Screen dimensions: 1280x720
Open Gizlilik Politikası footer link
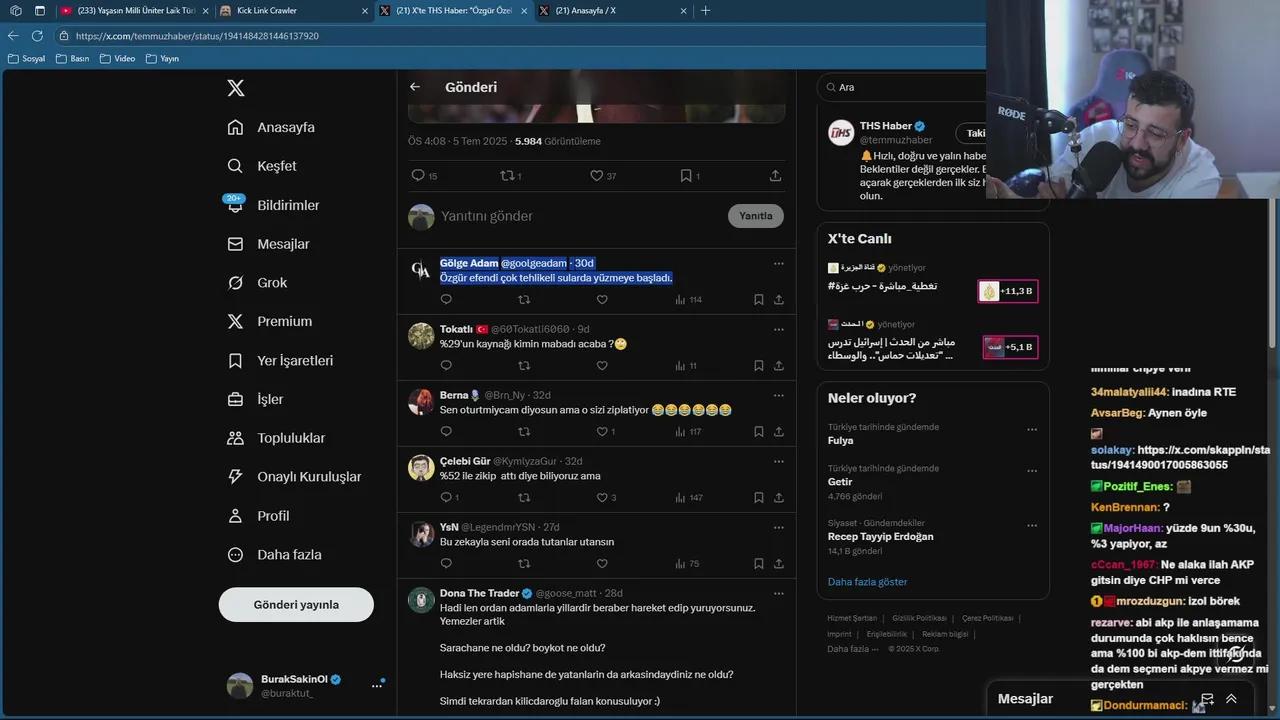(x=919, y=618)
